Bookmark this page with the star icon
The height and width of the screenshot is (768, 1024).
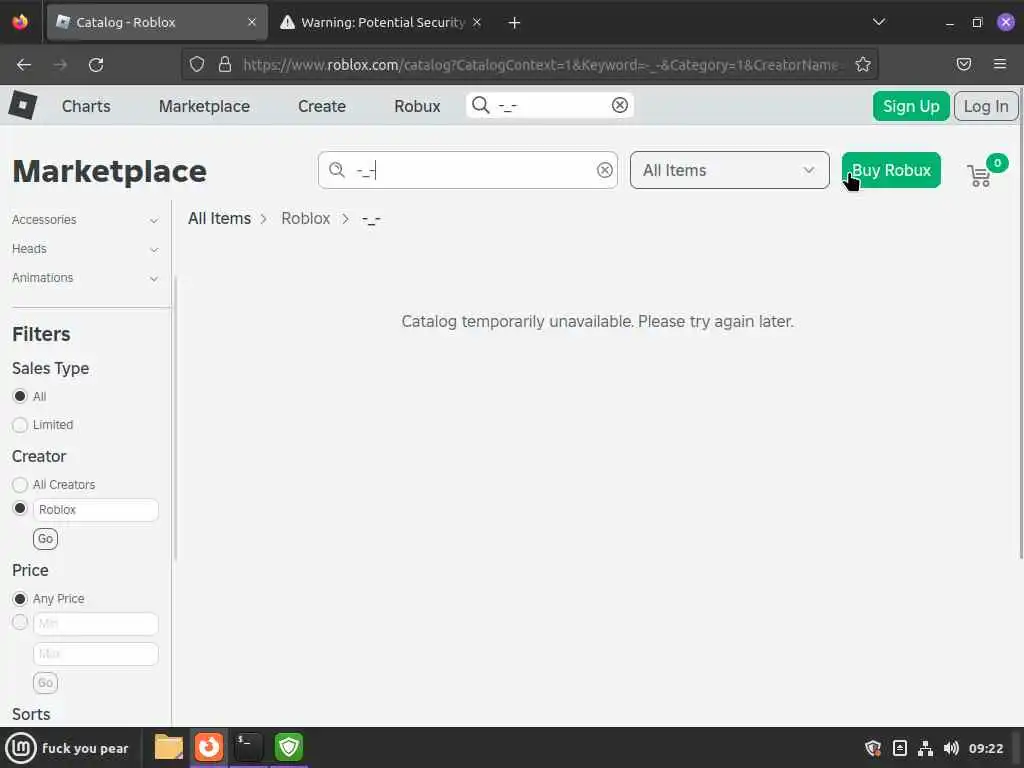pyautogui.click(x=863, y=64)
